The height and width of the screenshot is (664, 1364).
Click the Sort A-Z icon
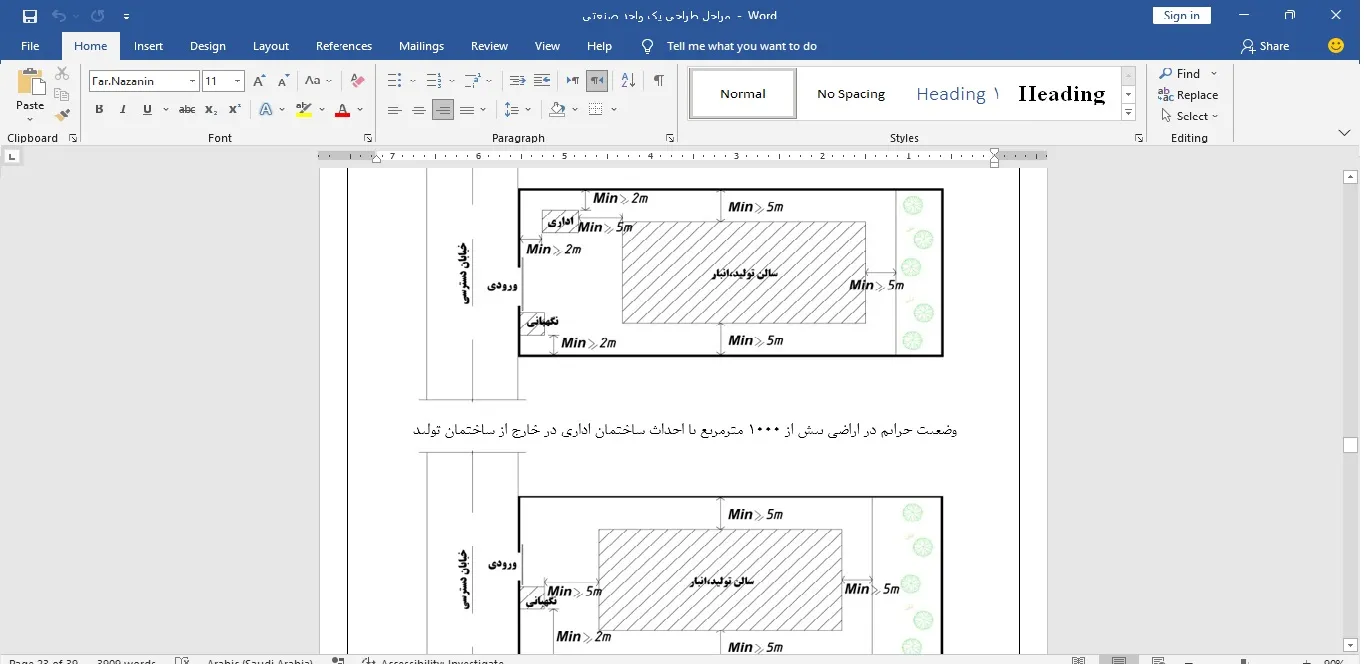[x=628, y=81]
